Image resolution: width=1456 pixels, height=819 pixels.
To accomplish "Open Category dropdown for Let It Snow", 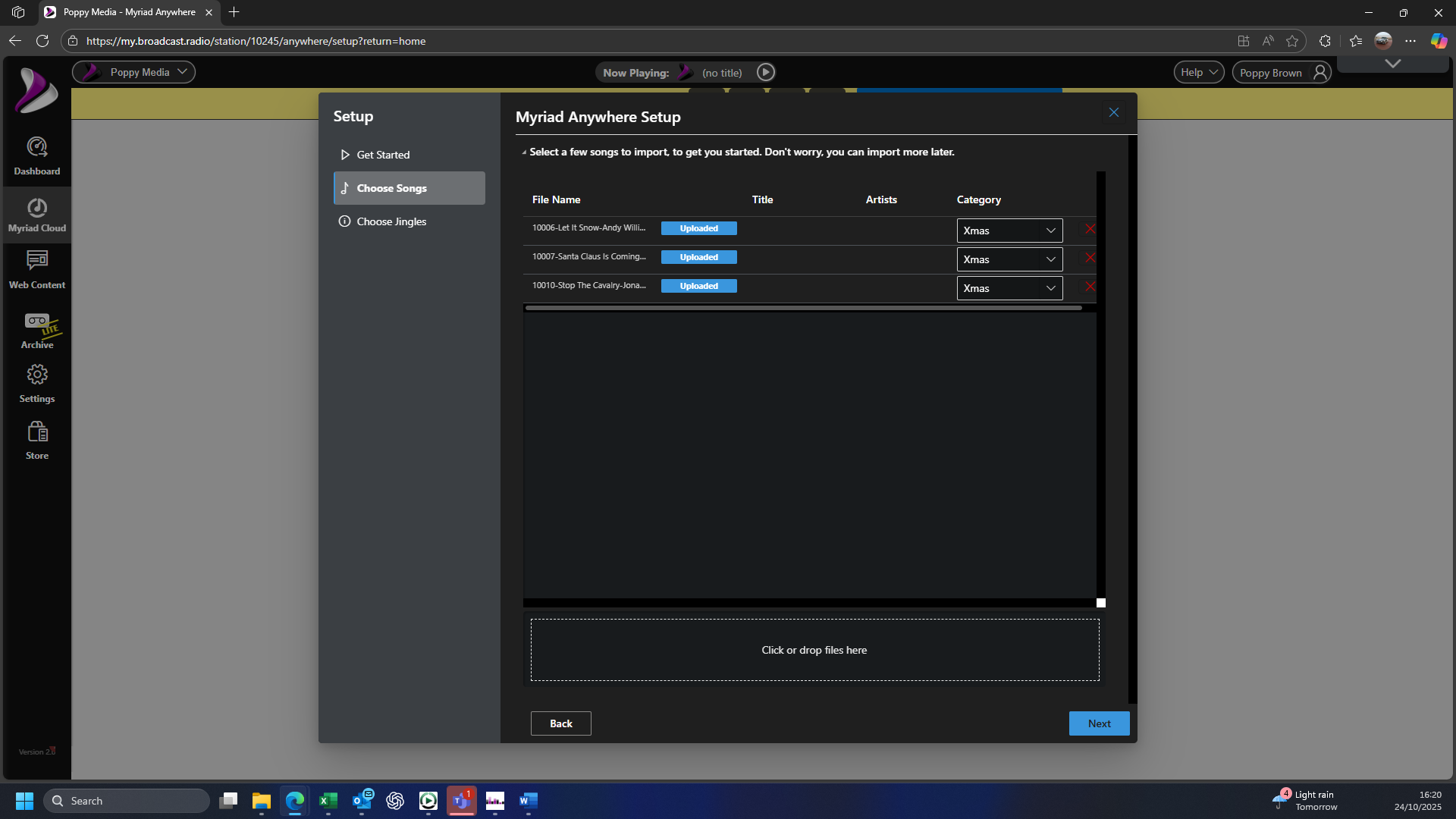I will click(1009, 231).
